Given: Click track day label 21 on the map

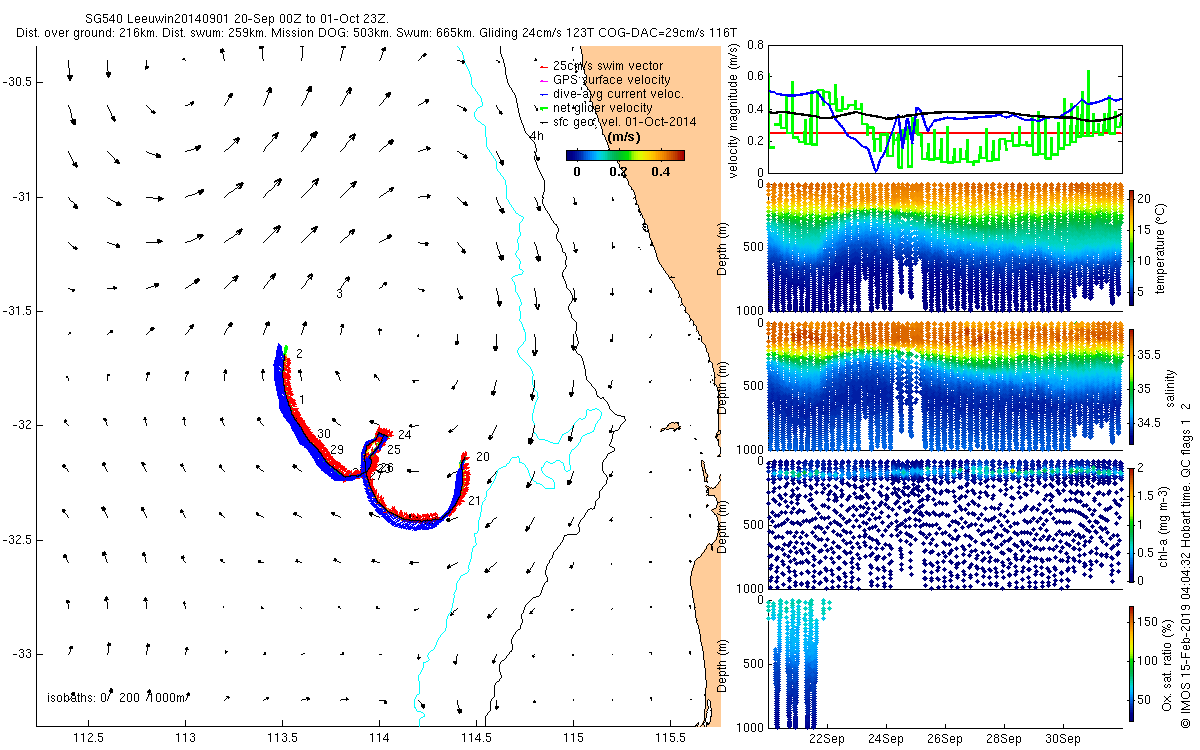Looking at the screenshot, I should pos(474,500).
